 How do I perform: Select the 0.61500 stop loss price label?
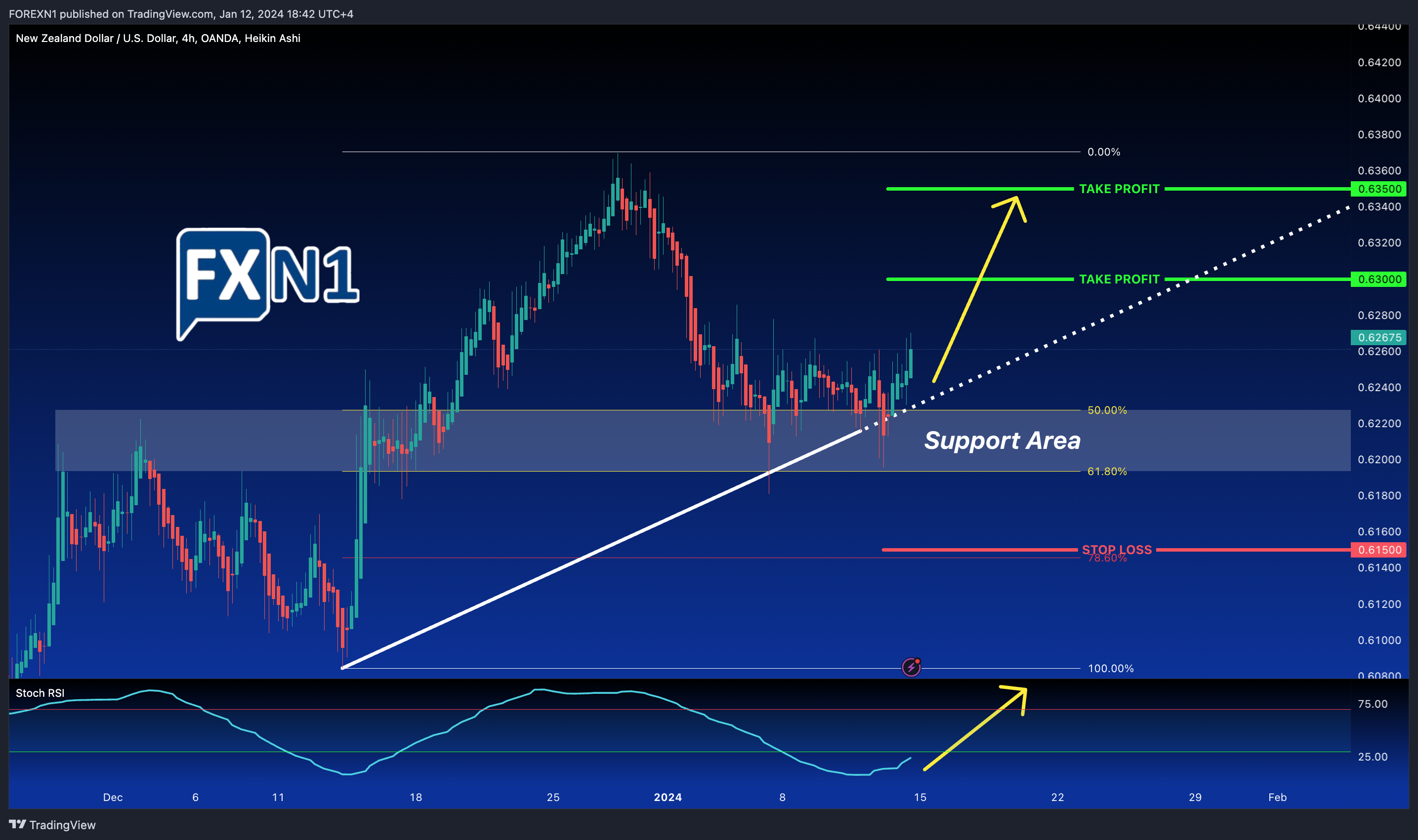(x=1378, y=550)
